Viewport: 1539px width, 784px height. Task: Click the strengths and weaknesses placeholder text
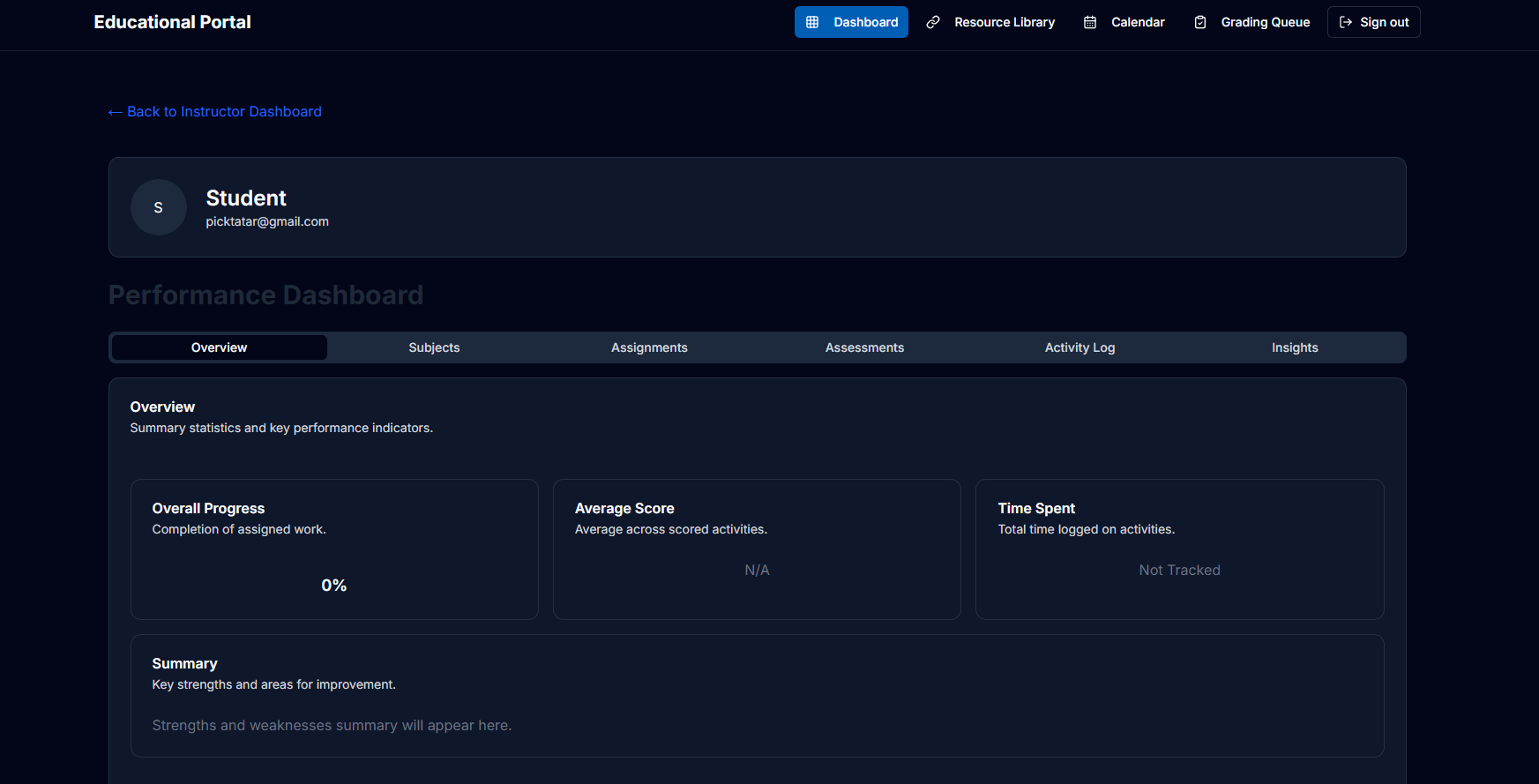(x=332, y=725)
